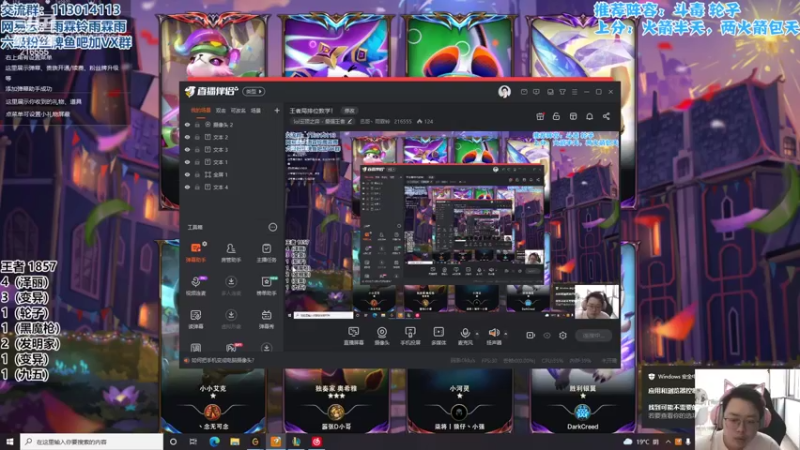Open the notification bell icon

(590, 116)
